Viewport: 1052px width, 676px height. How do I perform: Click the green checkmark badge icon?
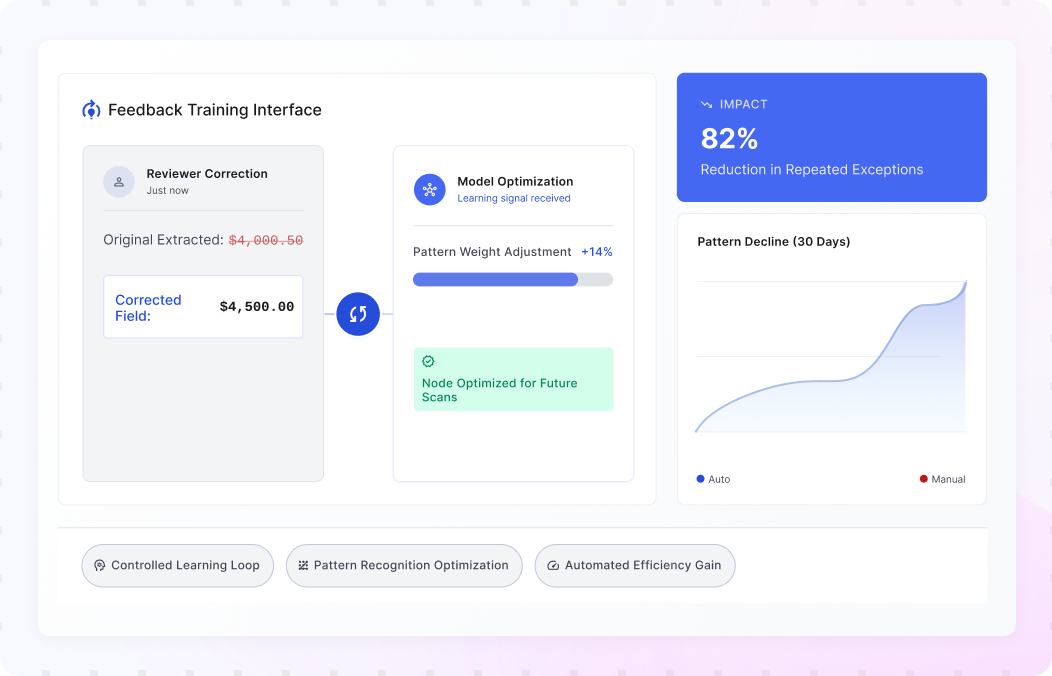(428, 361)
